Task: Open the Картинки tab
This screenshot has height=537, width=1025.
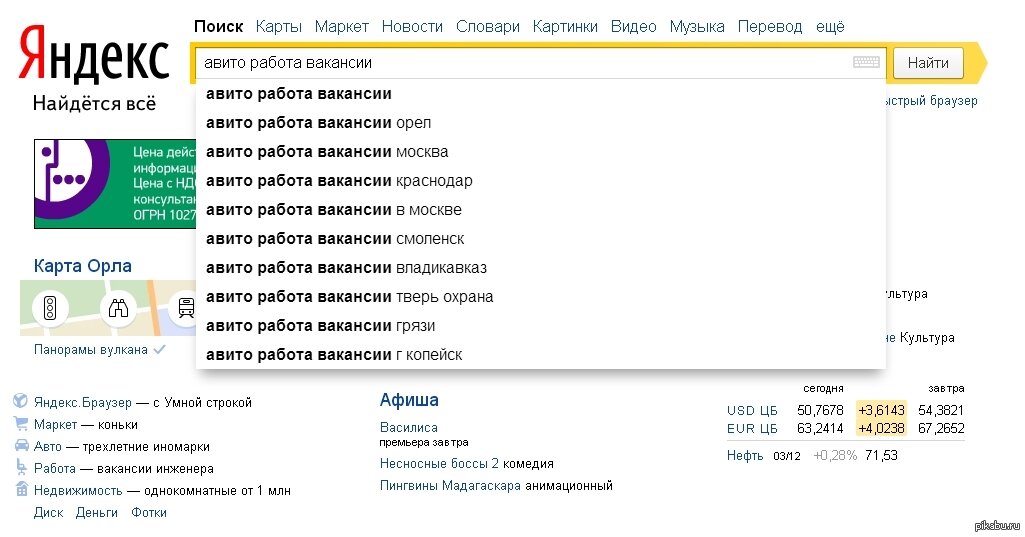Action: (x=565, y=27)
